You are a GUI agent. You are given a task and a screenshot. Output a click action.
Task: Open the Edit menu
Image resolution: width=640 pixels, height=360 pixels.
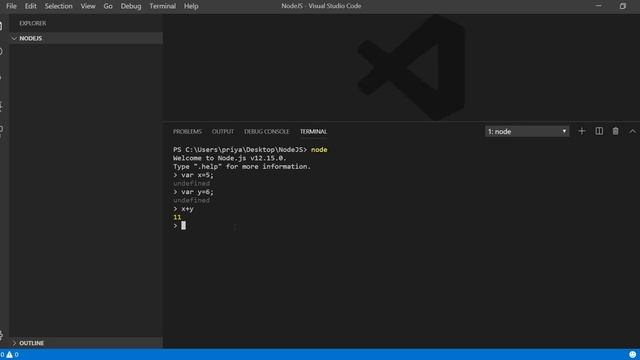pos(31,6)
